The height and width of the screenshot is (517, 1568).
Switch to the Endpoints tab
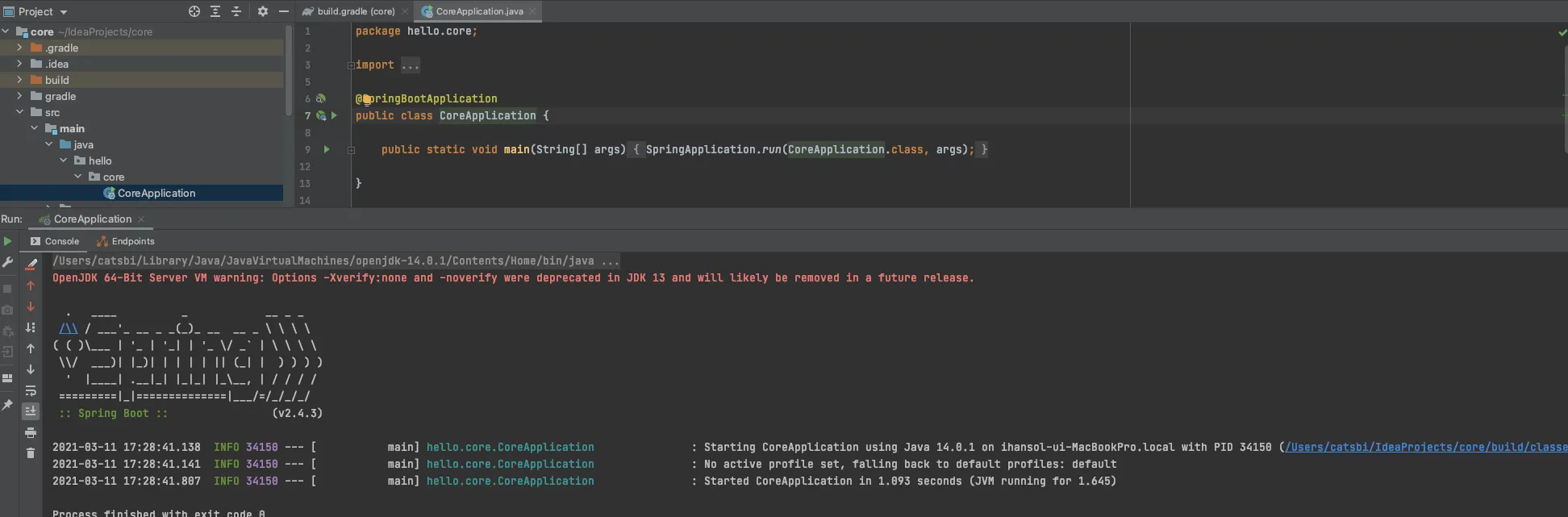[x=125, y=241]
